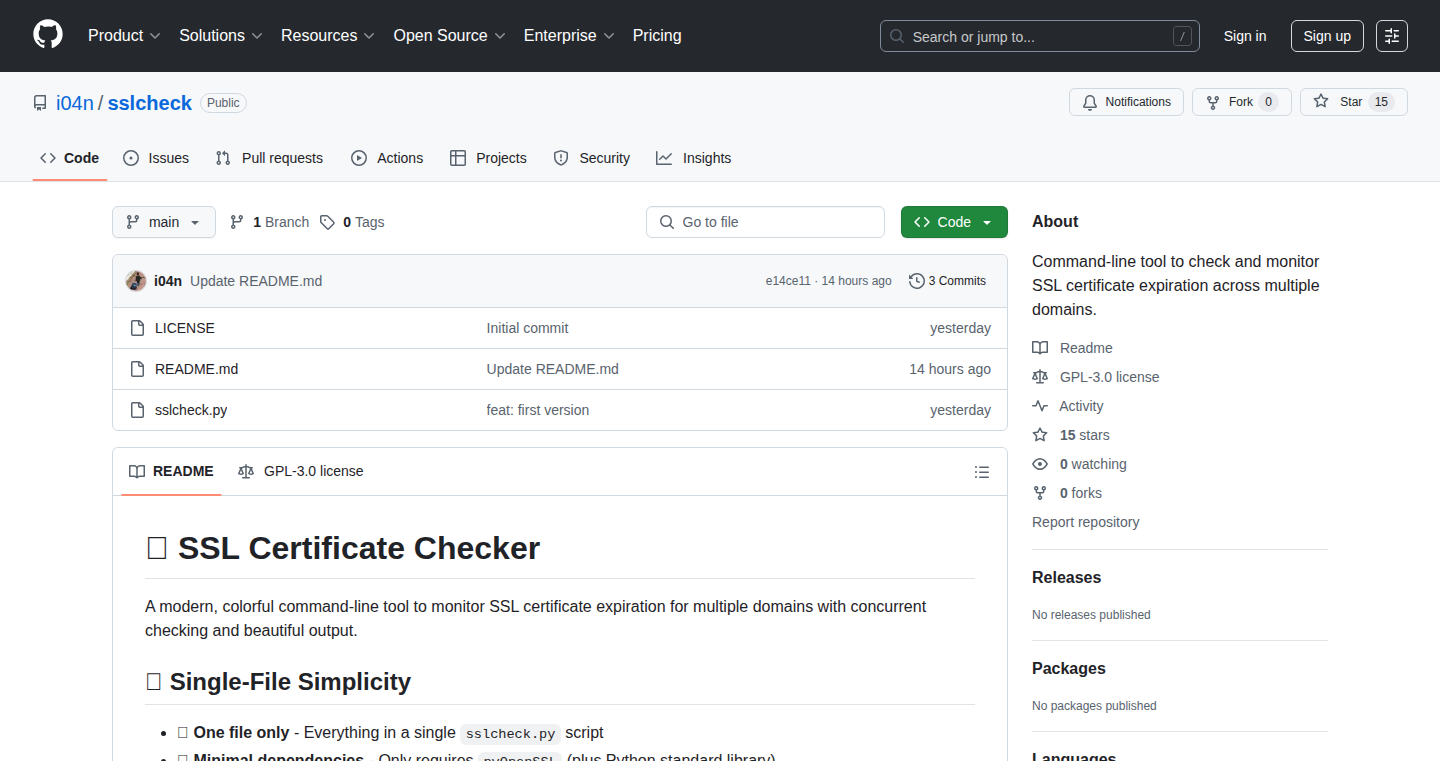Click the fork icon beside 0 forks
The width and height of the screenshot is (1440, 761).
point(1040,493)
